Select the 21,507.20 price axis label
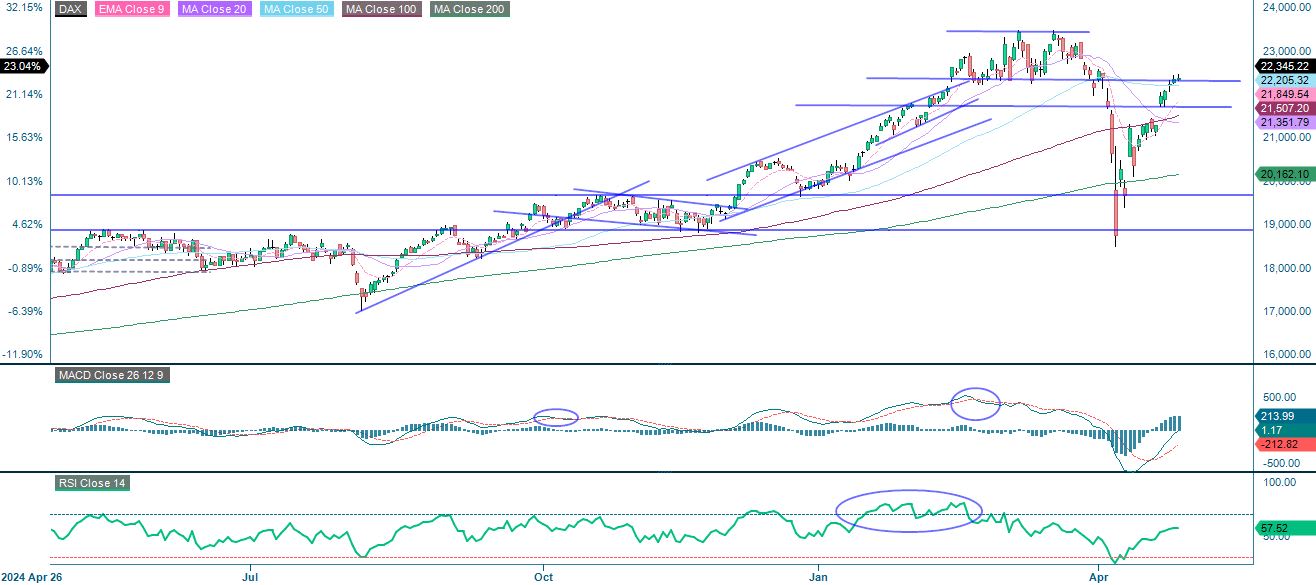The image size is (1316, 585). tap(1283, 106)
